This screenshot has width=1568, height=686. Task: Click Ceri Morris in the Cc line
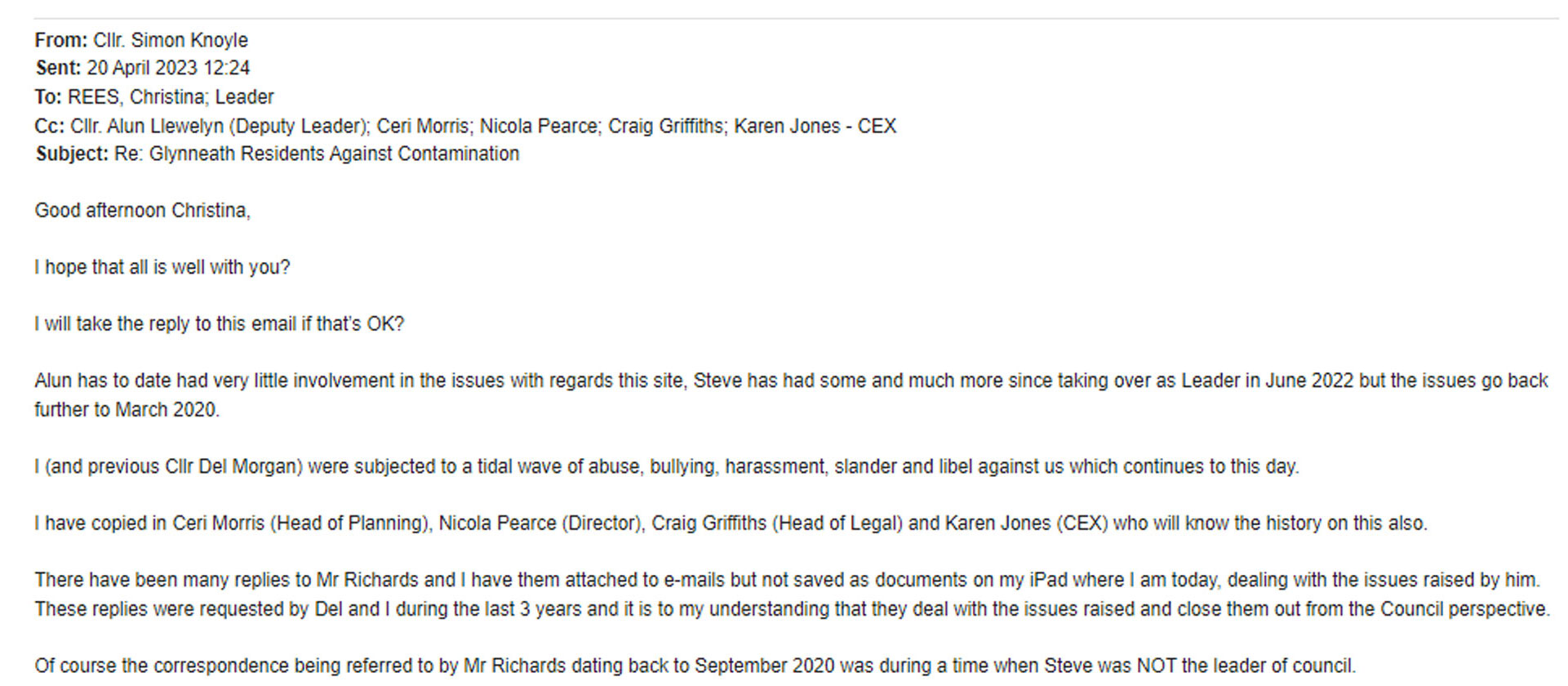423,127
